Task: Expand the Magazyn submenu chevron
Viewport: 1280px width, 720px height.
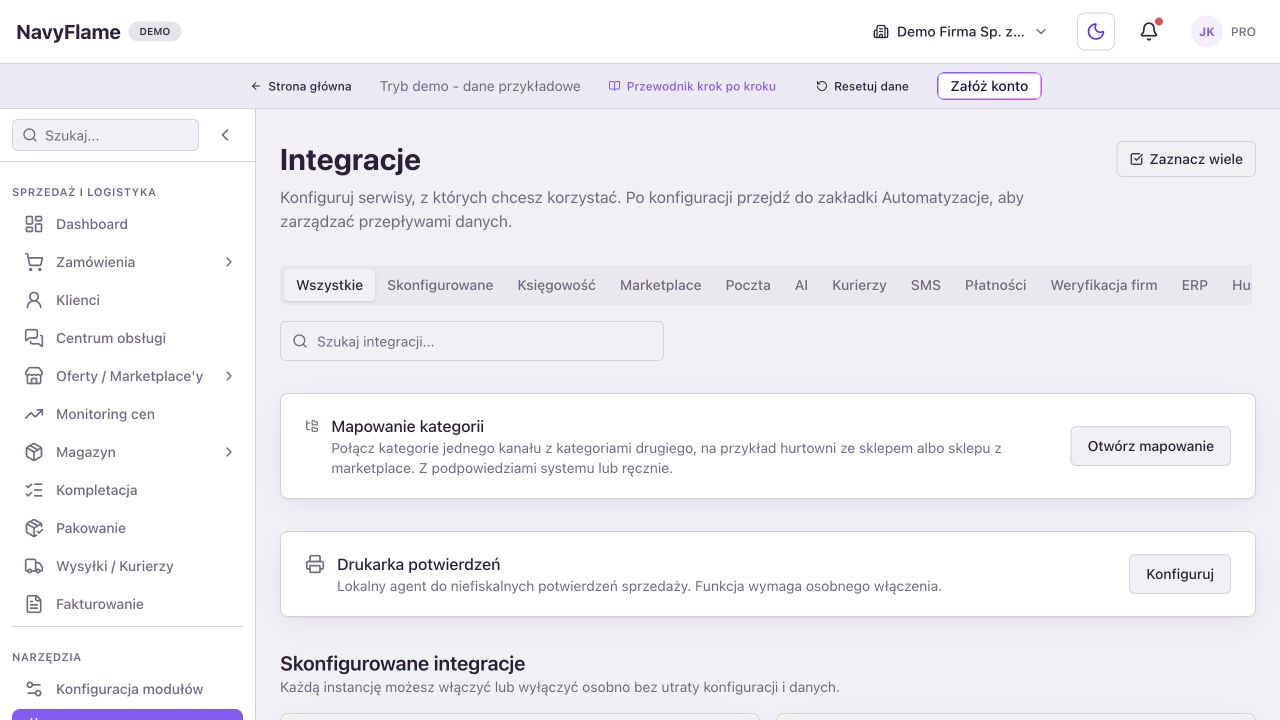Action: [229, 452]
